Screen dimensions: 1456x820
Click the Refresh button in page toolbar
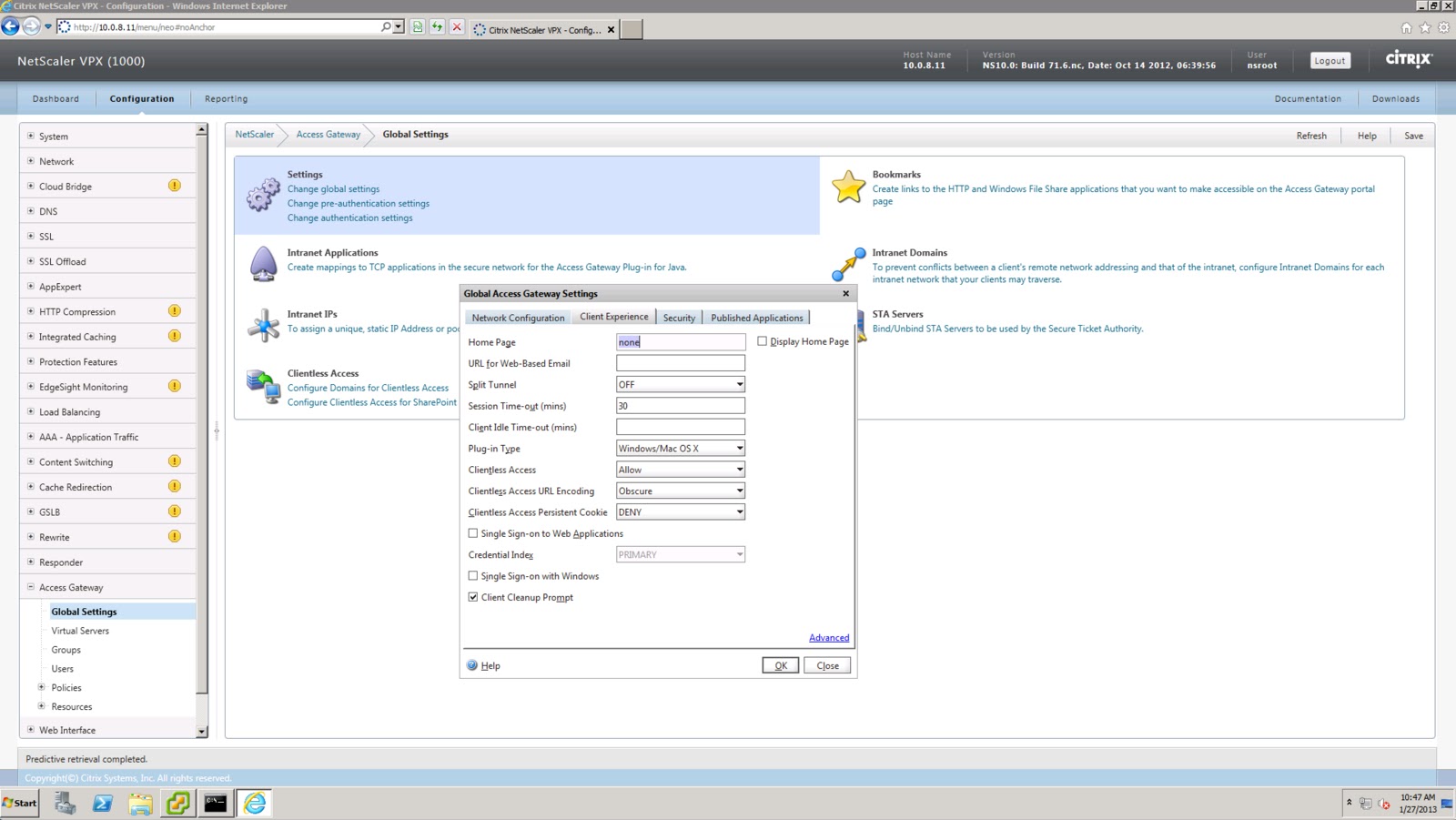pos(1311,136)
